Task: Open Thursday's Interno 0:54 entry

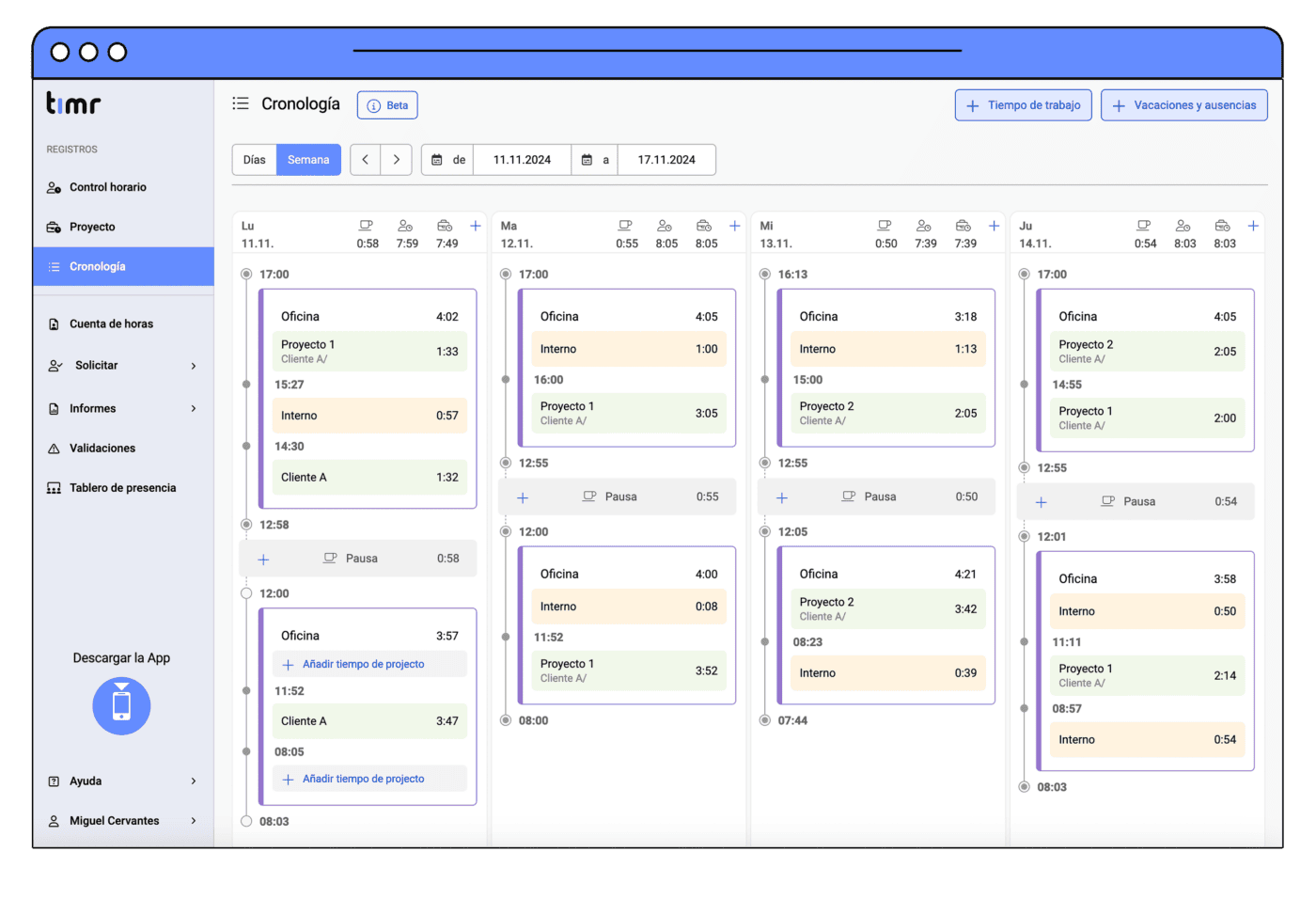Action: pos(1148,740)
